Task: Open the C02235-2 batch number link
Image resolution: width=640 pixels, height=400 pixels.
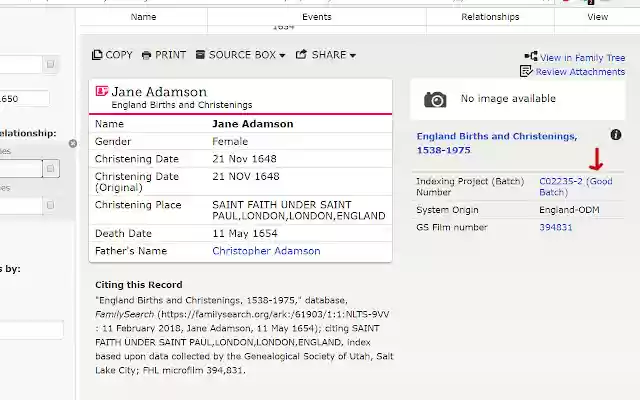Action: [576, 187]
